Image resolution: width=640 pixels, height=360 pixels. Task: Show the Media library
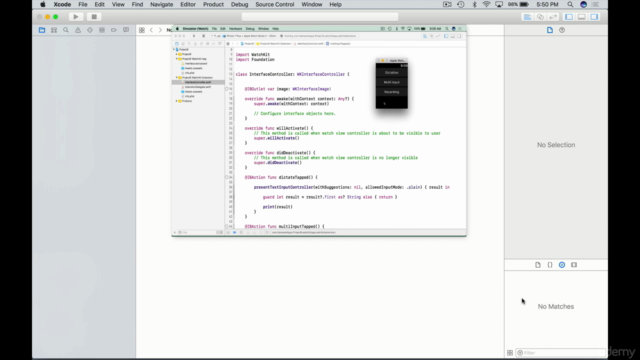click(574, 265)
